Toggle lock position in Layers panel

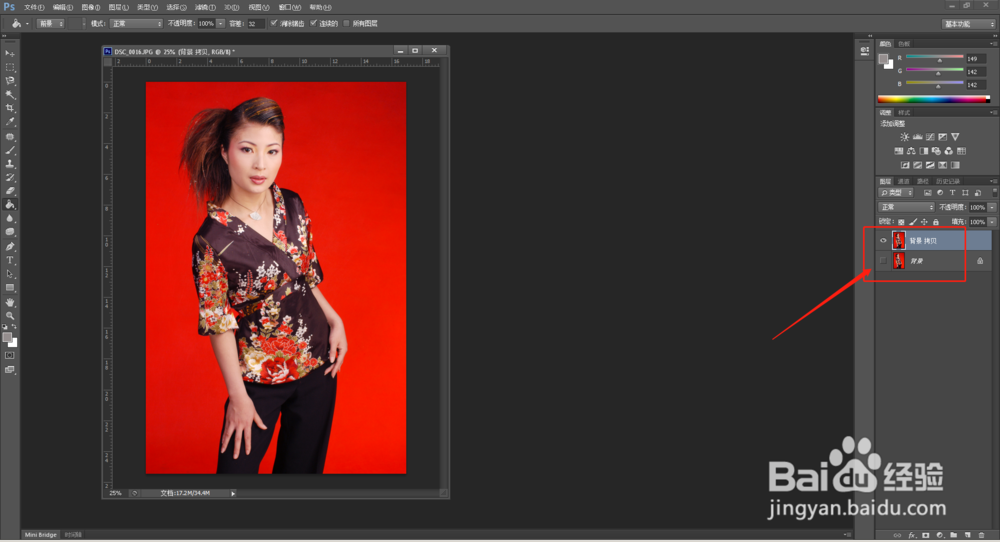pyautogui.click(x=924, y=222)
